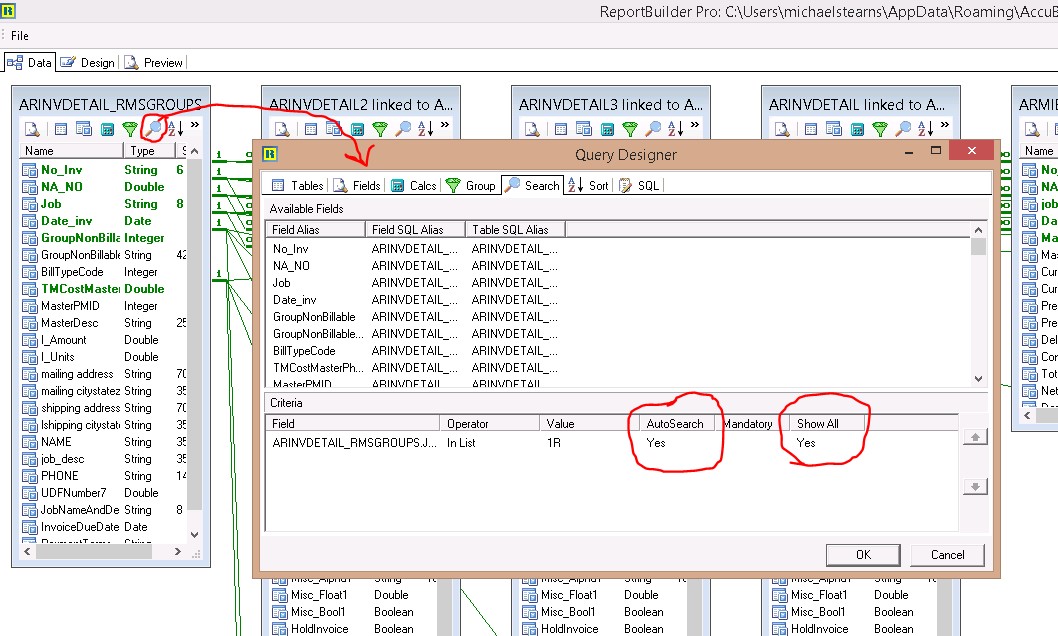Select Sort tab in Query Designer
The height and width of the screenshot is (636, 1058).
[x=588, y=185]
